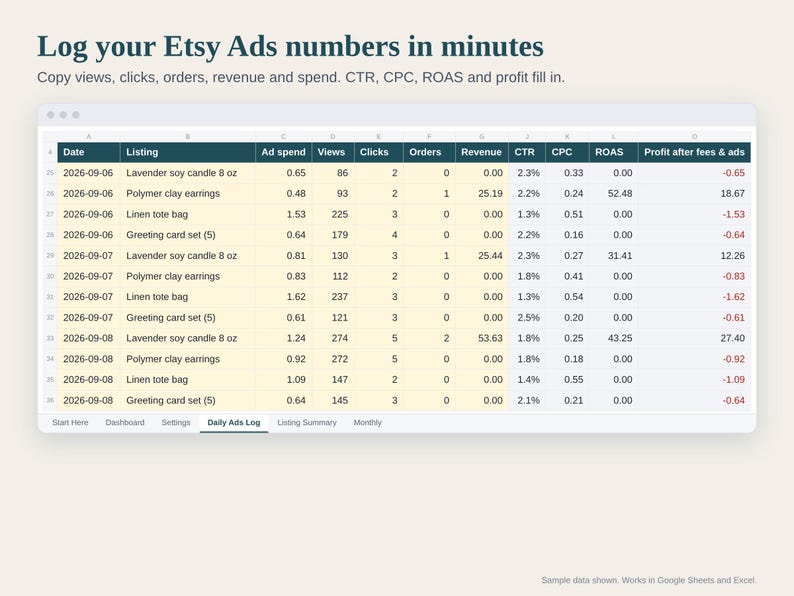Click the Profit after fees & ads header
Viewport: 794px width, 596px height.
[694, 152]
